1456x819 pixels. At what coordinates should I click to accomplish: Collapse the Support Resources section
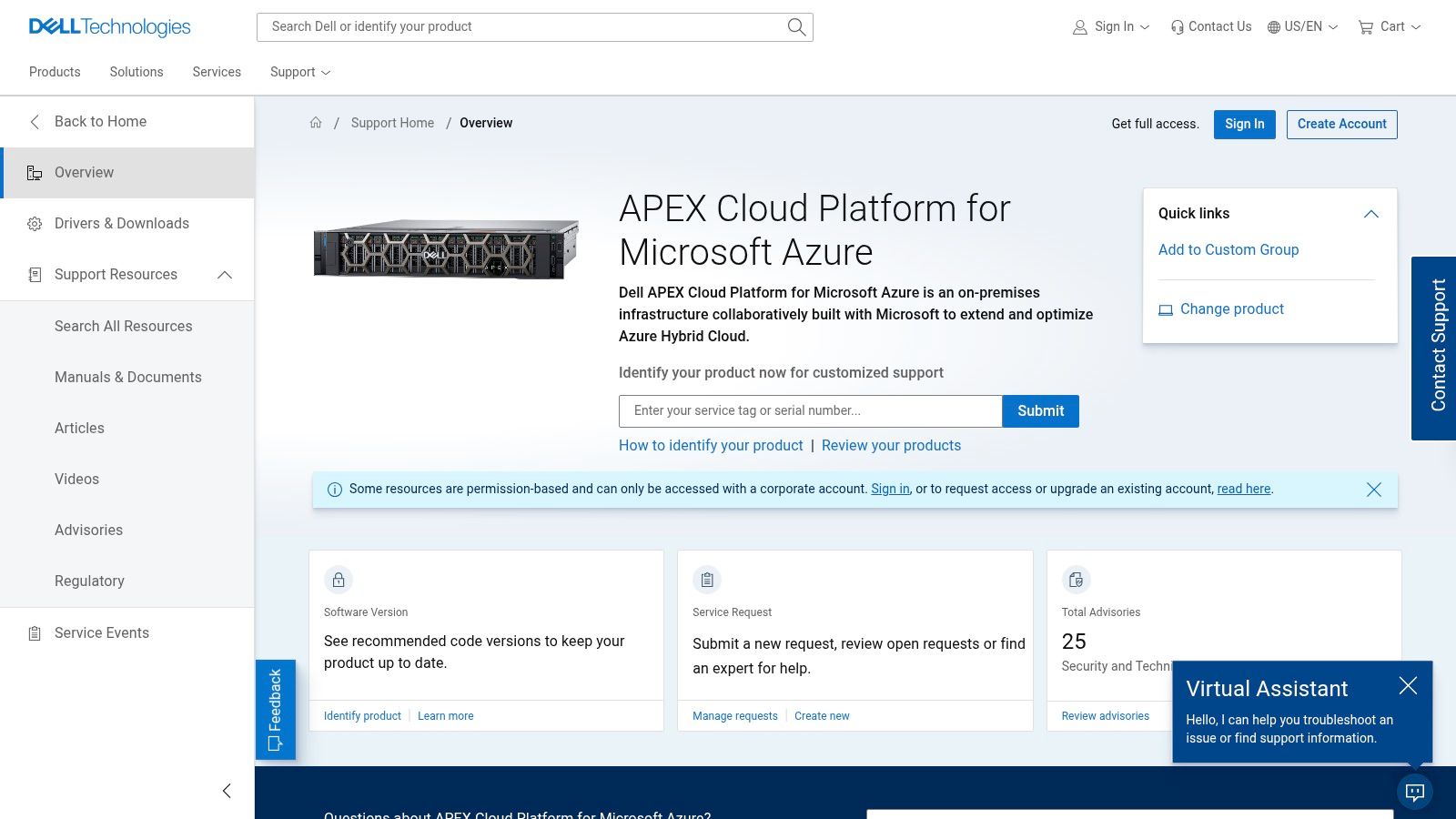tap(224, 274)
